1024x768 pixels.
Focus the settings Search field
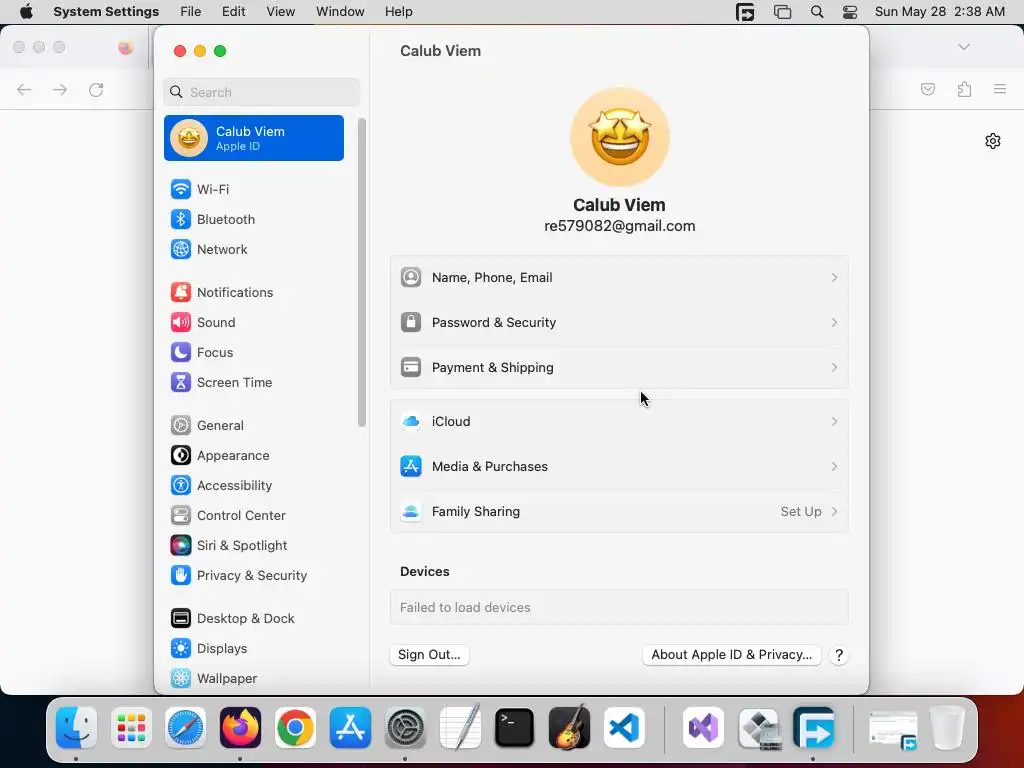pyautogui.click(x=261, y=92)
